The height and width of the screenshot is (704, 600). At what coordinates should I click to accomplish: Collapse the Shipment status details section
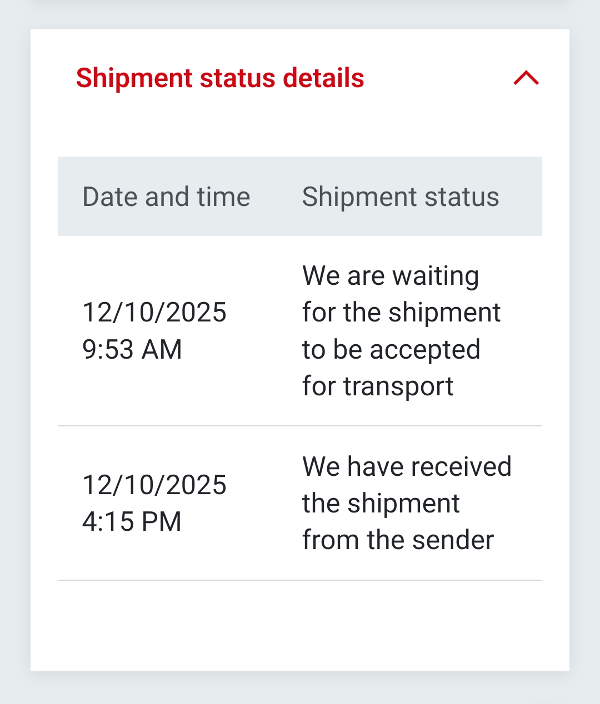point(525,78)
